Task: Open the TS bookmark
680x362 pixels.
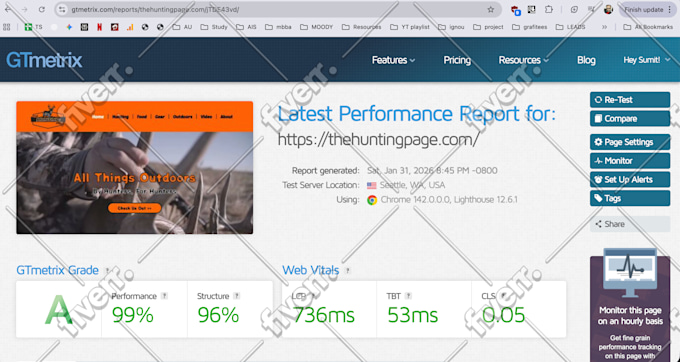Action: (33, 27)
